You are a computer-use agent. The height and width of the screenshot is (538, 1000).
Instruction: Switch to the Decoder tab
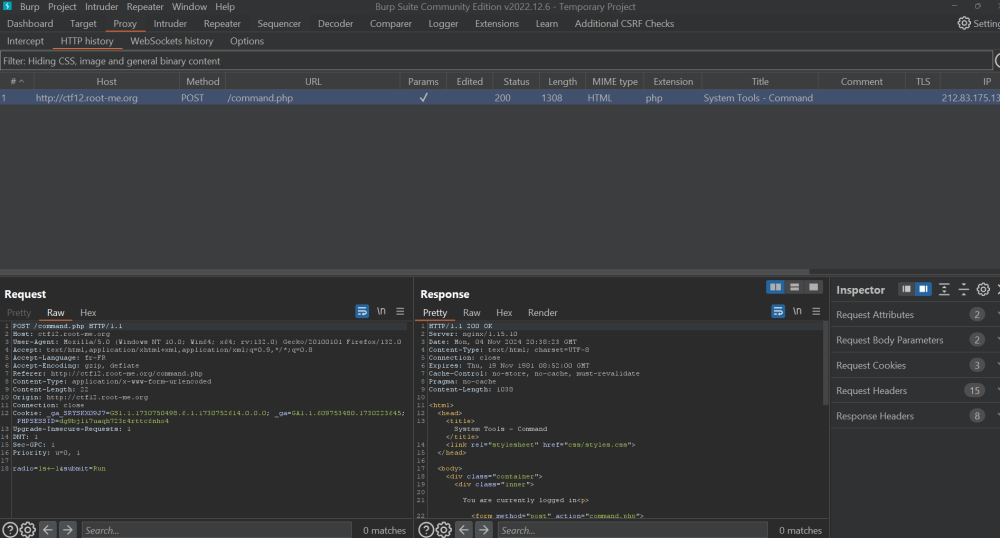(335, 24)
